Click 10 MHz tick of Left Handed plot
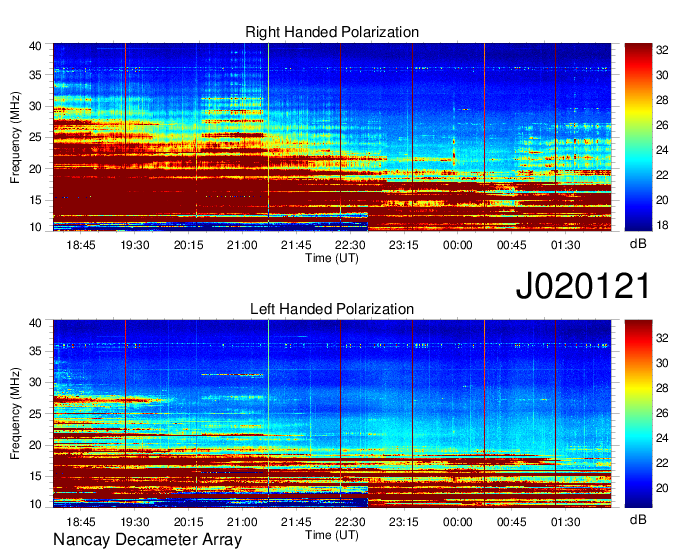Screen dimensions: 680x552 (x=35, y=504)
